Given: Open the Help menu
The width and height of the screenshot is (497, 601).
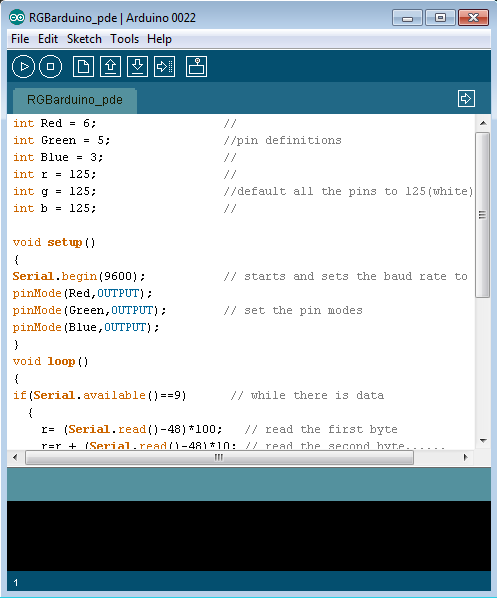Looking at the screenshot, I should (x=159, y=39).
